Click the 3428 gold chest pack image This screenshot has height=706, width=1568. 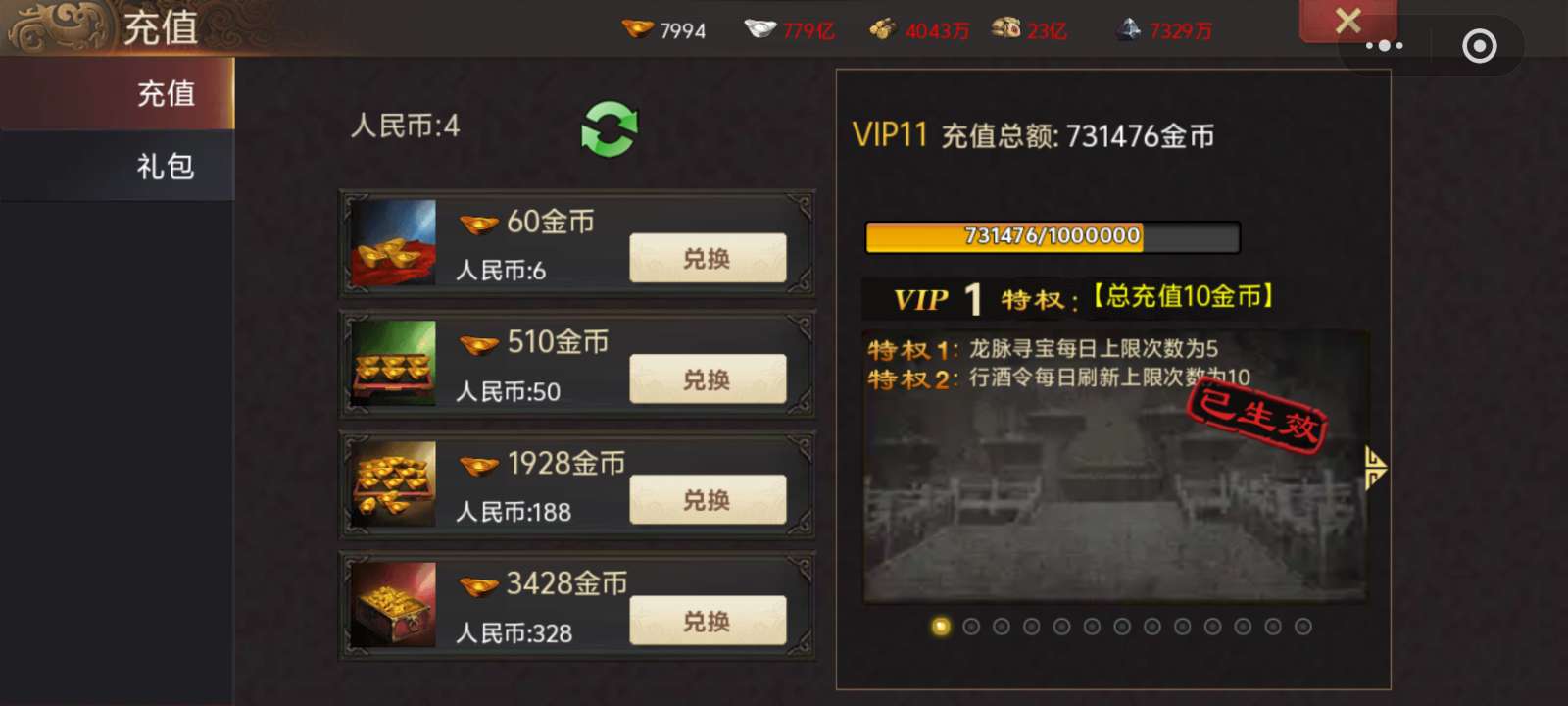pos(393,605)
